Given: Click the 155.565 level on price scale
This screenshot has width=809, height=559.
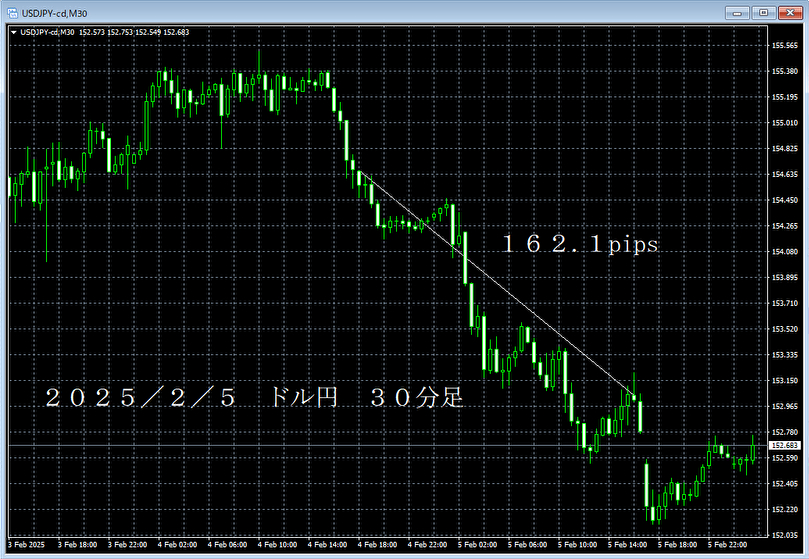Looking at the screenshot, I should (x=784, y=45).
